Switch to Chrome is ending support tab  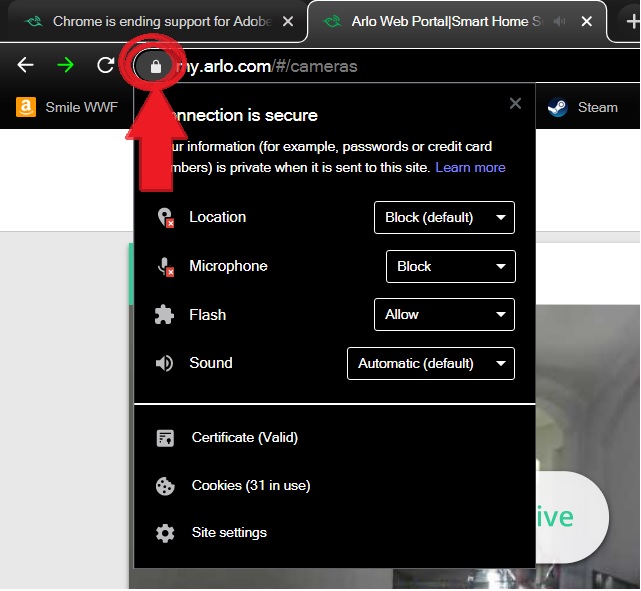[x=157, y=21]
